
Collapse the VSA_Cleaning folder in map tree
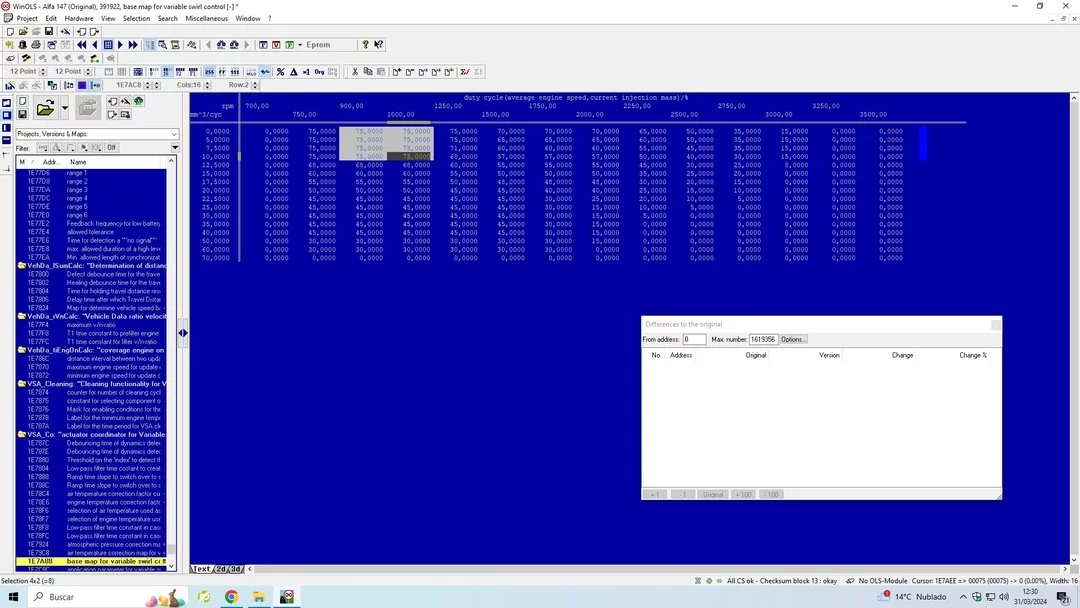21,384
